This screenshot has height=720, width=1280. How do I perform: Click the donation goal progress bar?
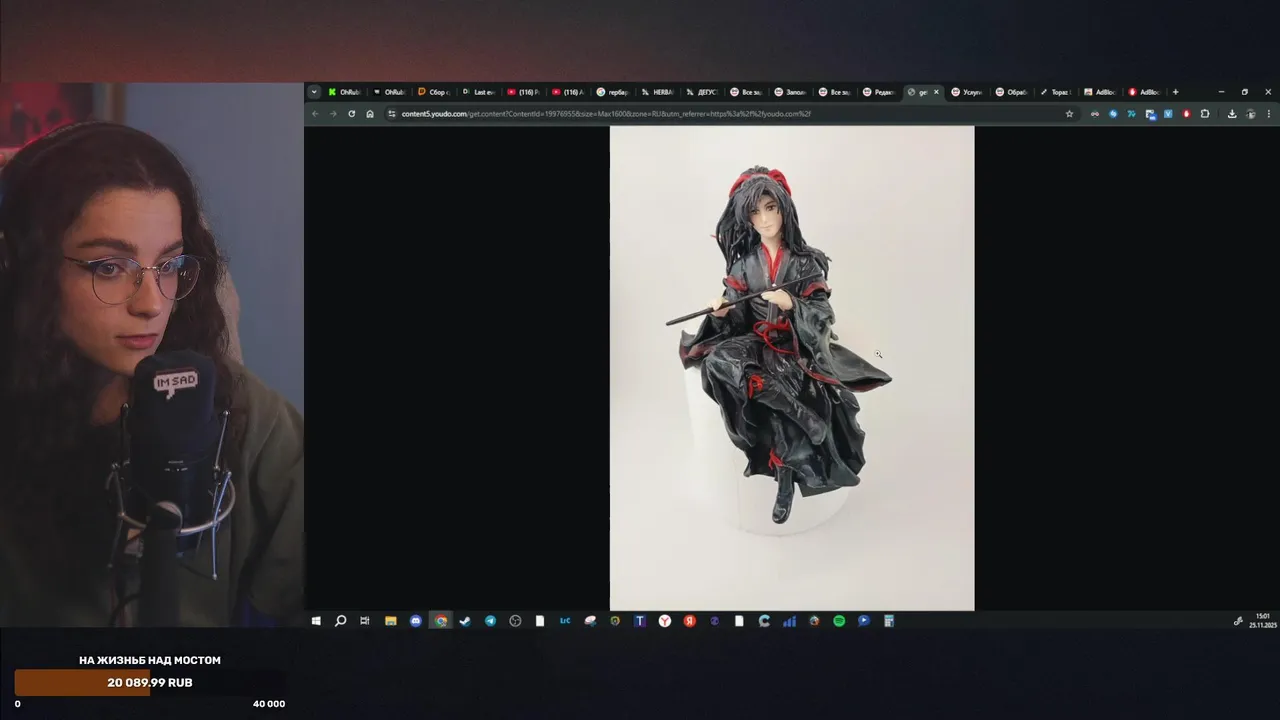150,683
